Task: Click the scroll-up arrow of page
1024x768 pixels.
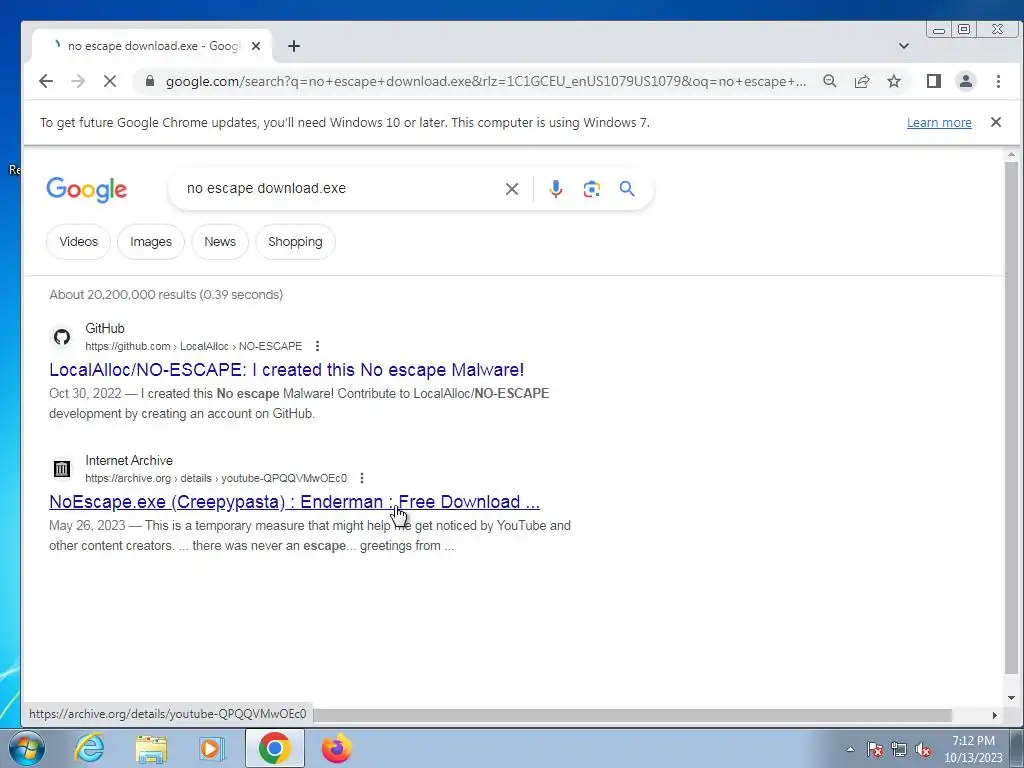Action: [x=1011, y=154]
